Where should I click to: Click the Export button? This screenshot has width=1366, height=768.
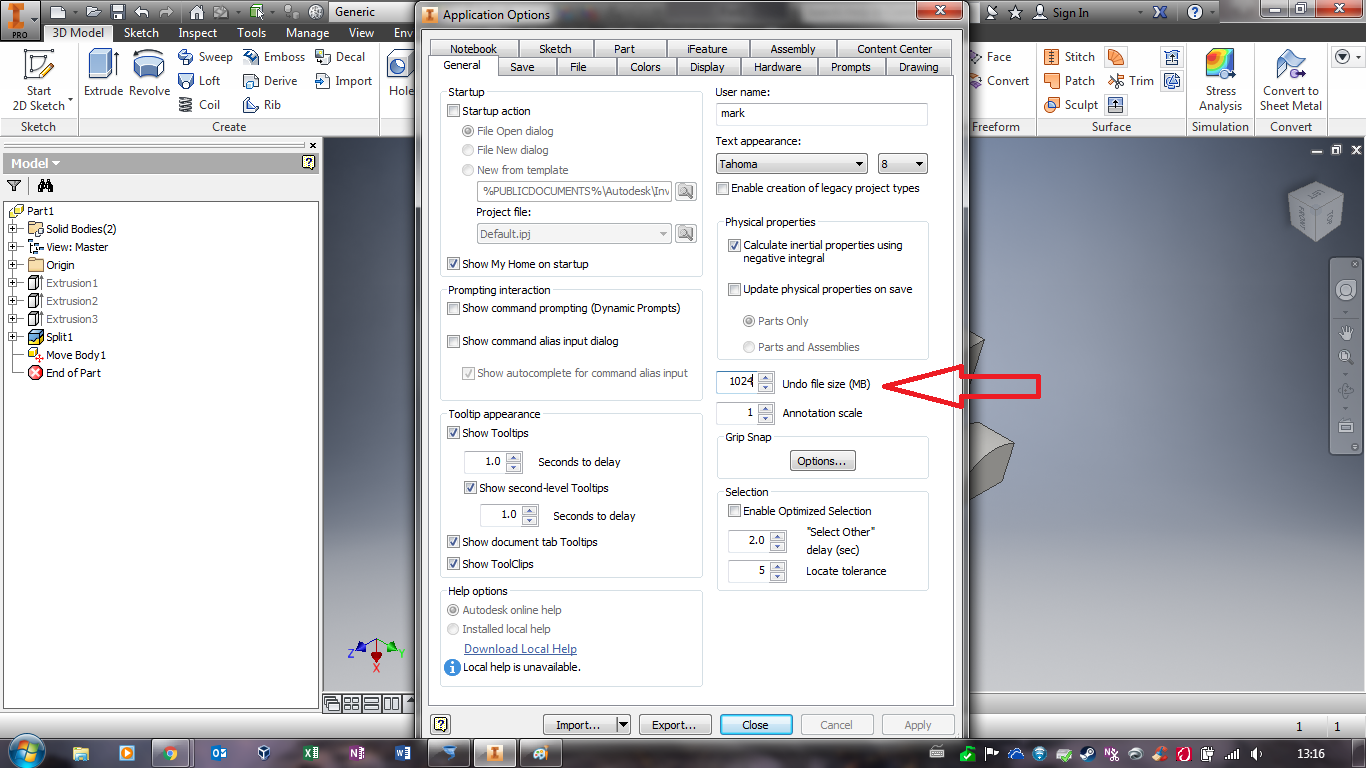(674, 725)
